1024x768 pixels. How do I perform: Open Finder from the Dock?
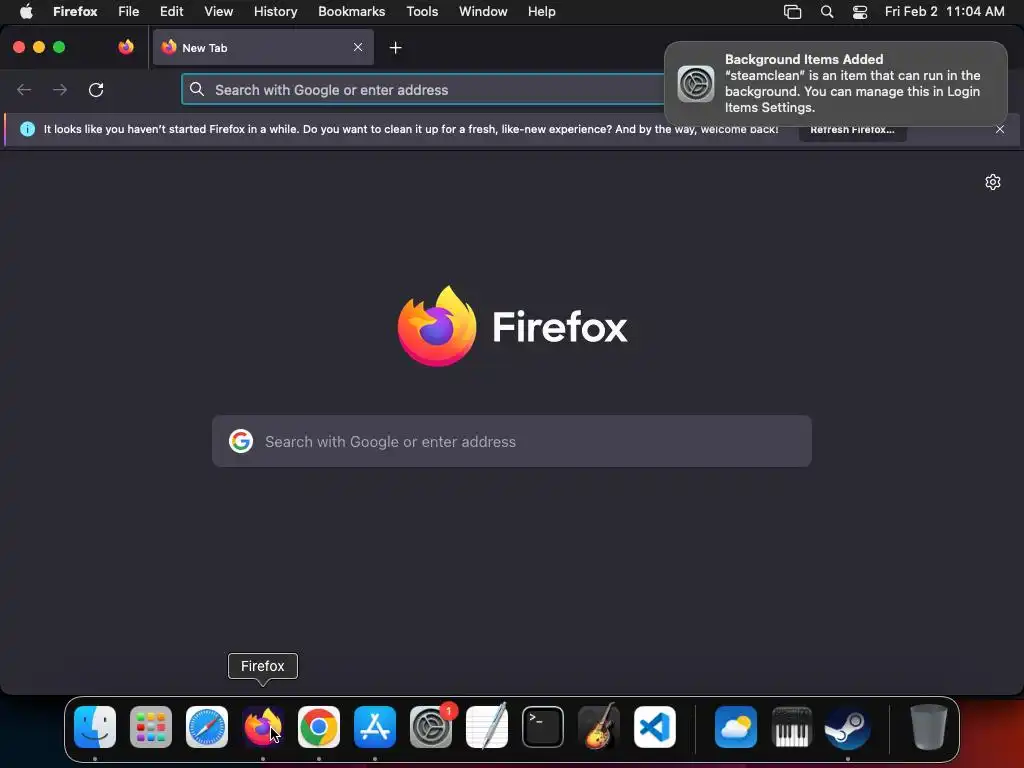point(95,727)
